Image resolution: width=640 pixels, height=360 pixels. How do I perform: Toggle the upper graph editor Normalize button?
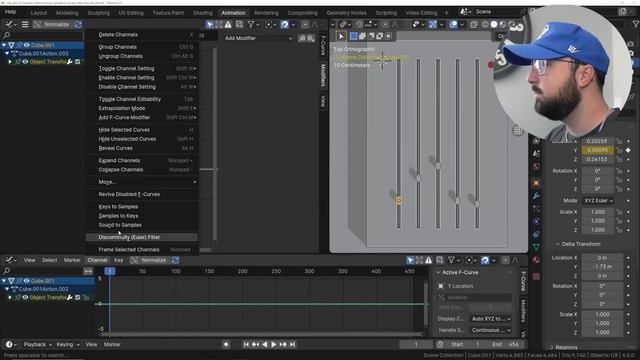pyautogui.click(x=52, y=24)
